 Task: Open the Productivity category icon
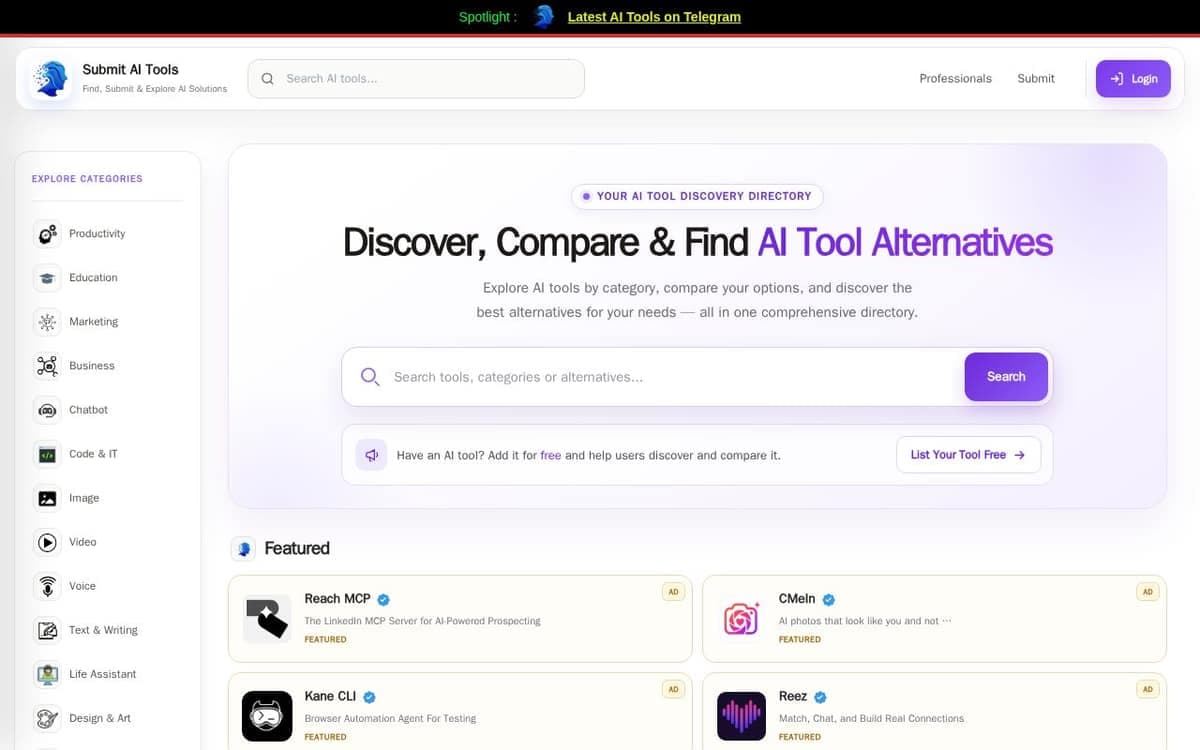pos(47,234)
